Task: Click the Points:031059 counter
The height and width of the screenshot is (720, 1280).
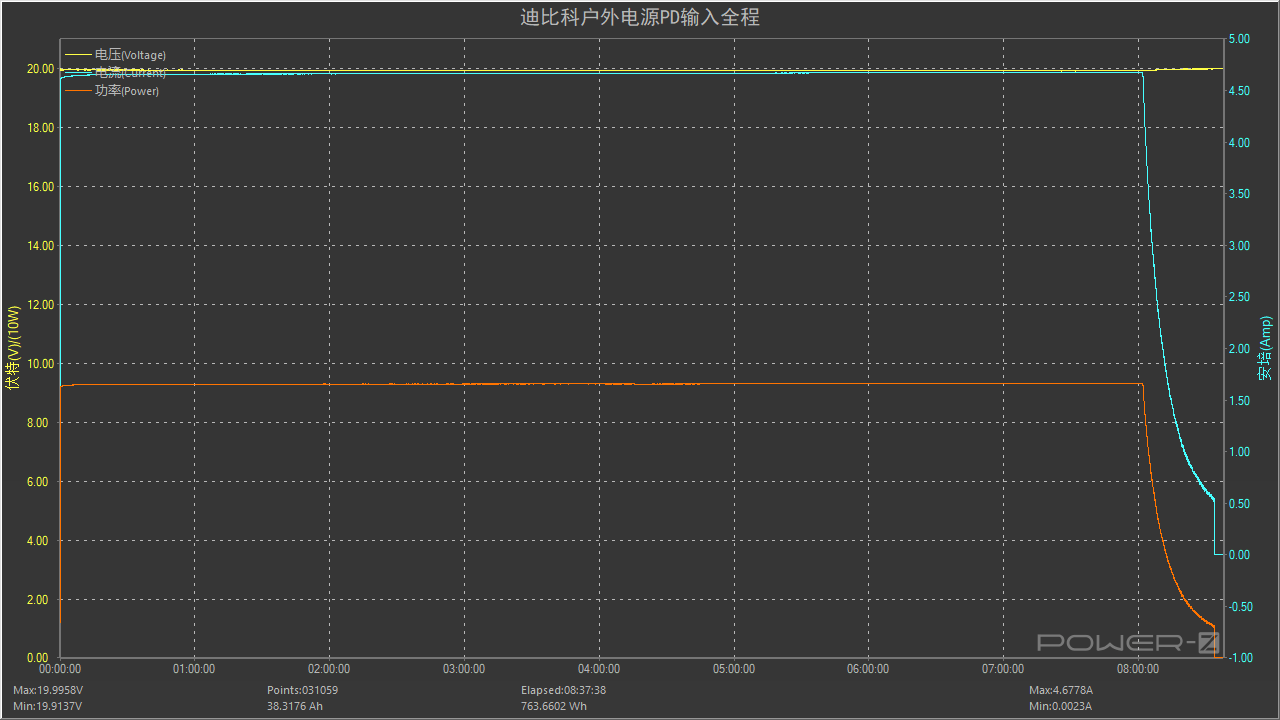Action: pos(302,690)
